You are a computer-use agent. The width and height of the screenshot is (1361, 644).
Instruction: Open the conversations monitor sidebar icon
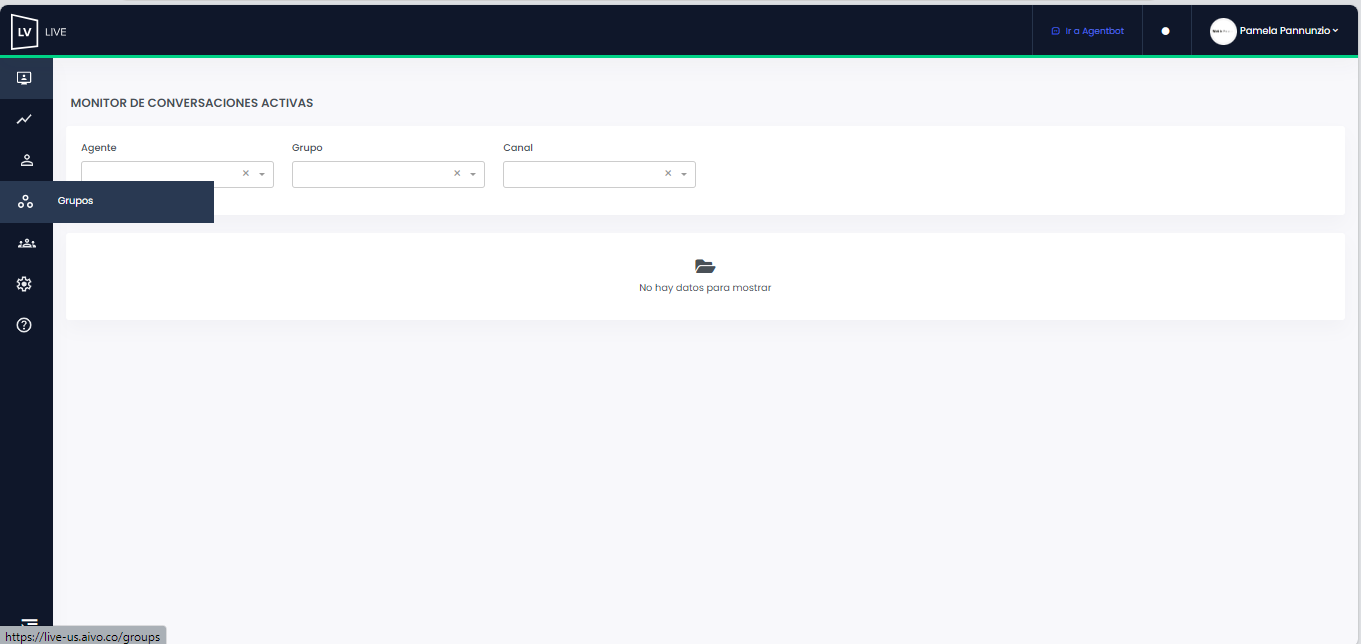pyautogui.click(x=25, y=78)
